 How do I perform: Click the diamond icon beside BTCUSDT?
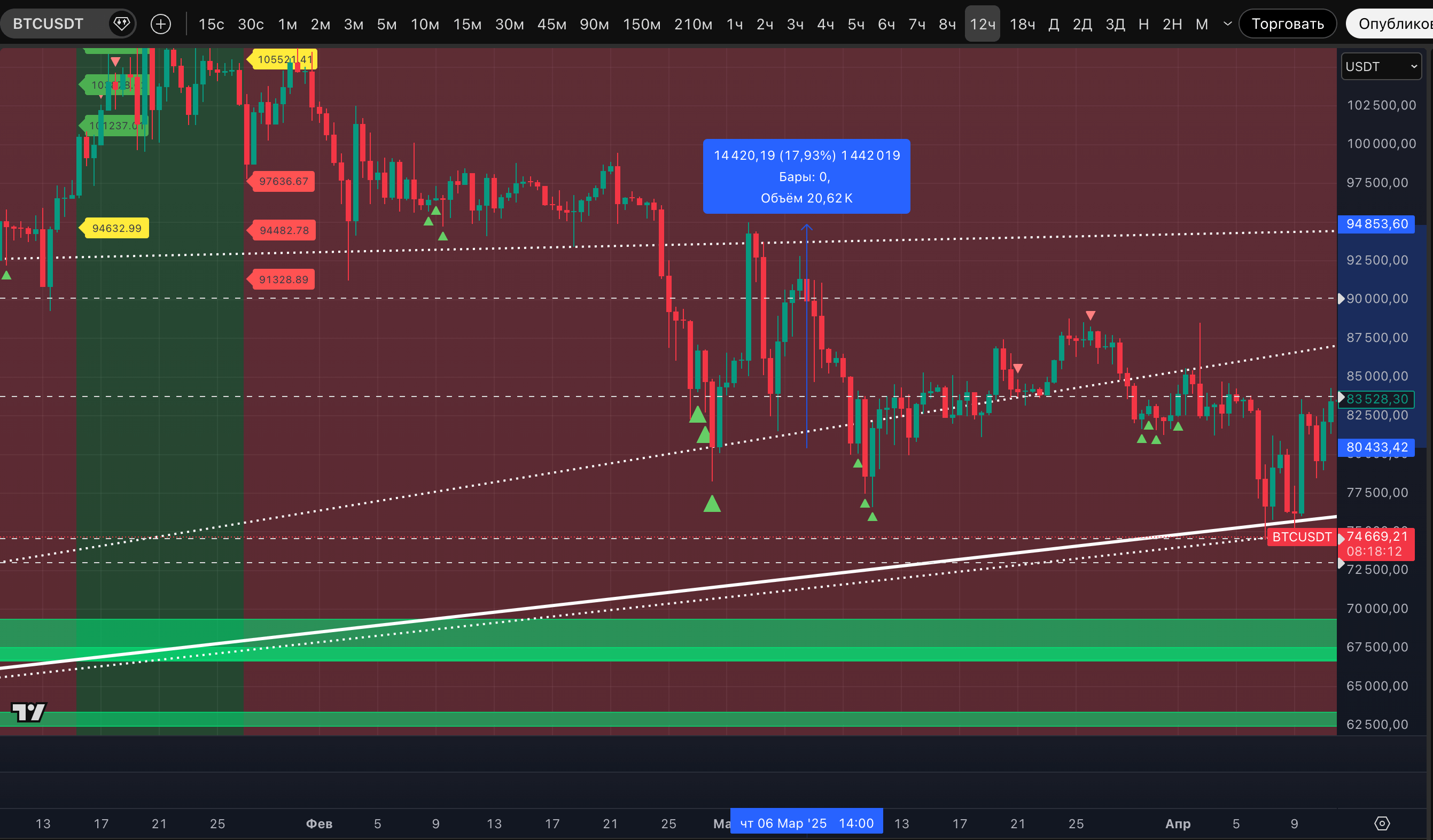[x=121, y=24]
